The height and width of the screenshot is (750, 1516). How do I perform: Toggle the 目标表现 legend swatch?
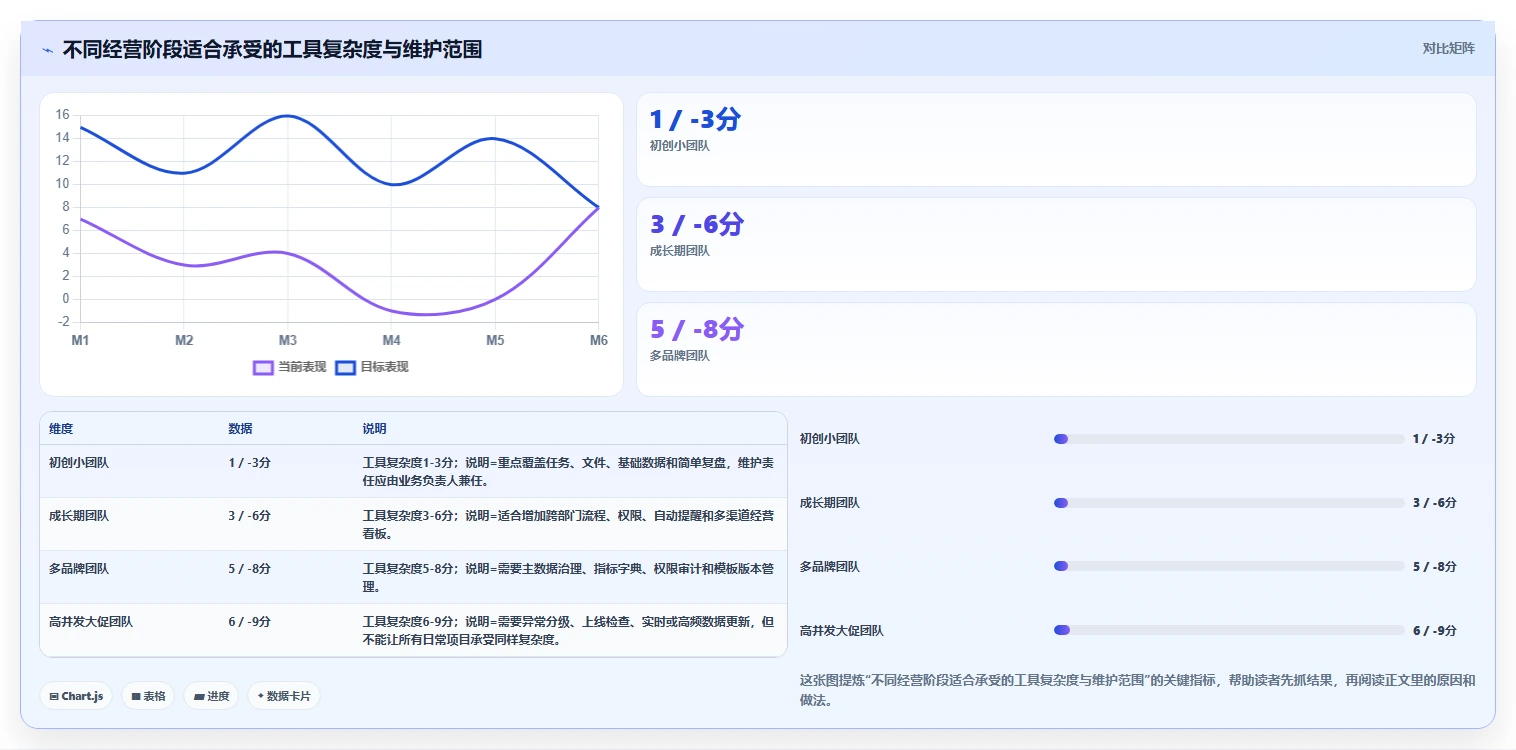coord(346,367)
